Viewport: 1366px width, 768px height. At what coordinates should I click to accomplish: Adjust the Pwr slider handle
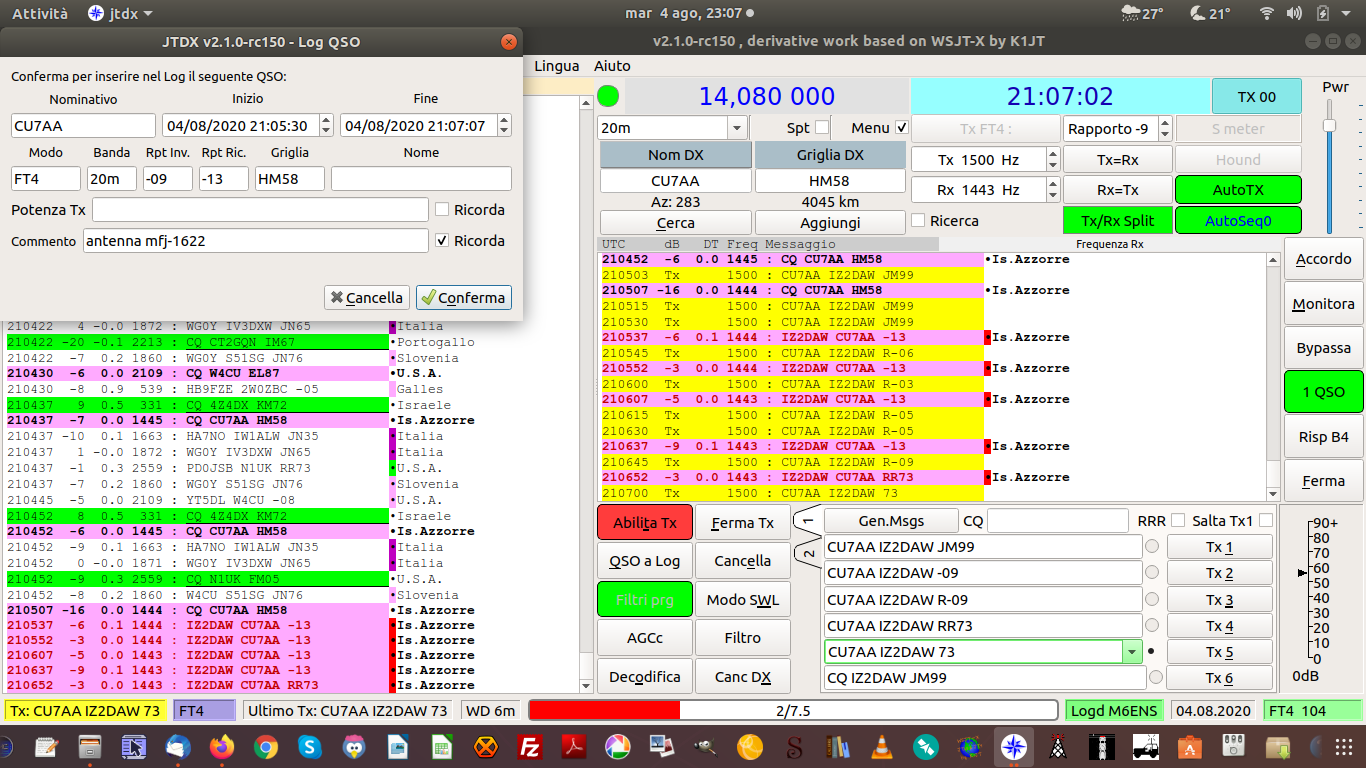1329,125
